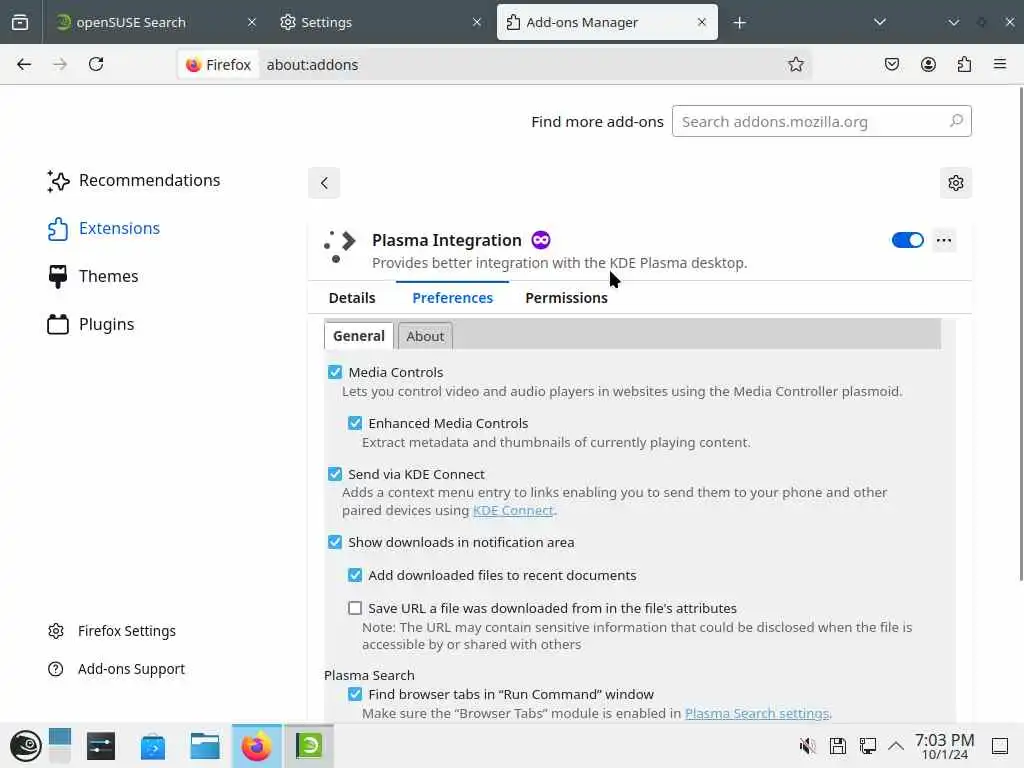Open the add-ons tools gear menu
Image resolution: width=1024 pixels, height=768 pixels.
[956, 183]
